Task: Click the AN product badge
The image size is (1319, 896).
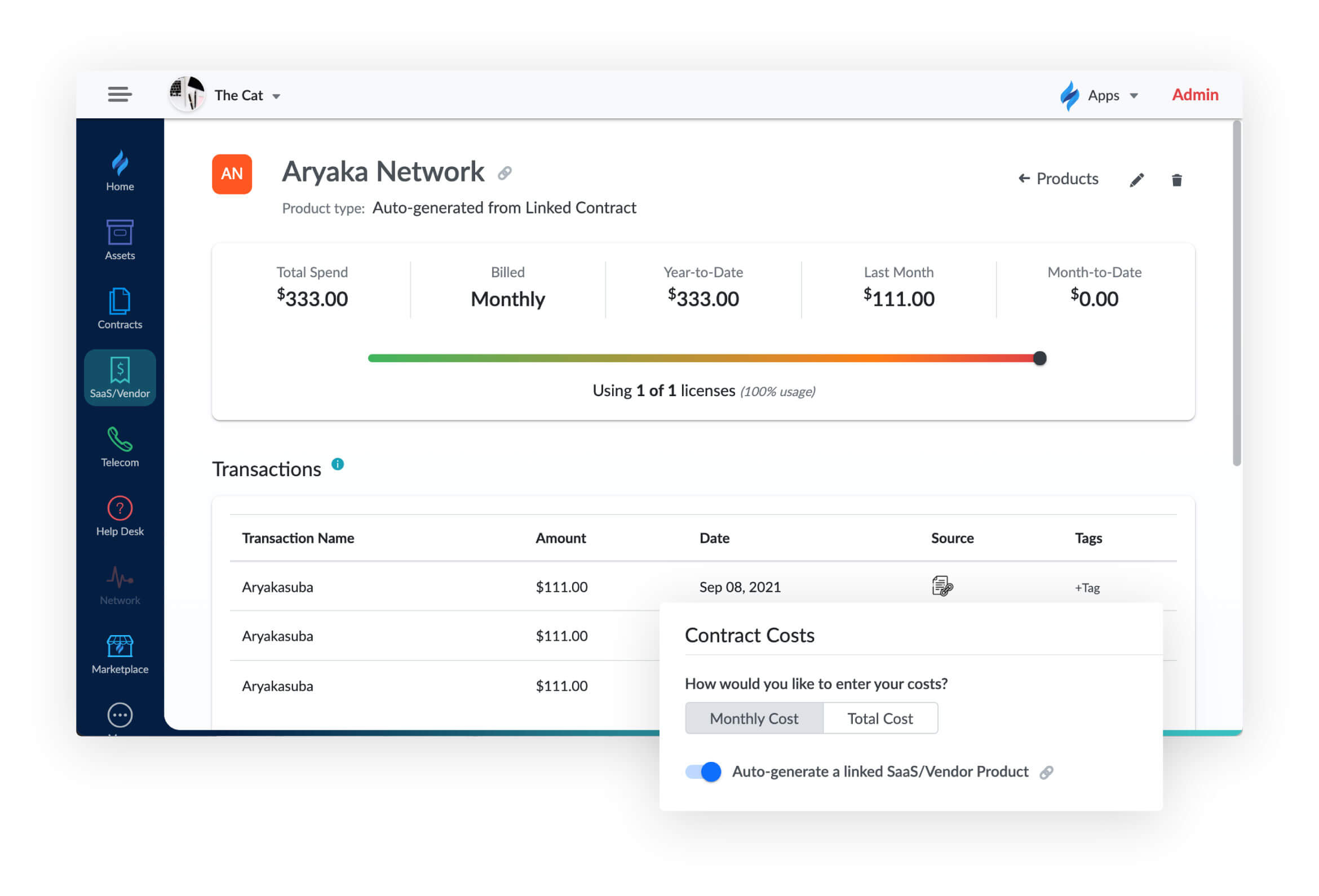Action: tap(232, 174)
